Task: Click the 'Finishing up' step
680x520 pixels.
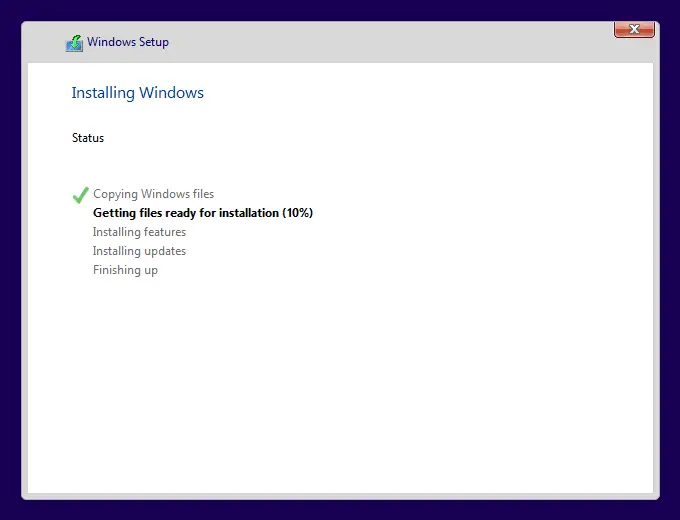Action: [x=125, y=270]
